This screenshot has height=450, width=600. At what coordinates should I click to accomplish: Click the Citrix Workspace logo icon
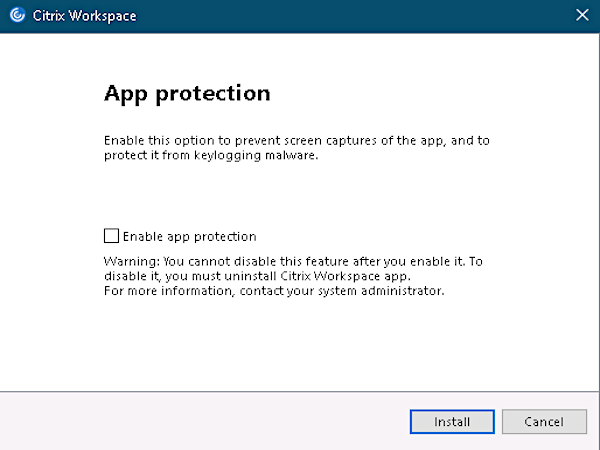point(17,15)
